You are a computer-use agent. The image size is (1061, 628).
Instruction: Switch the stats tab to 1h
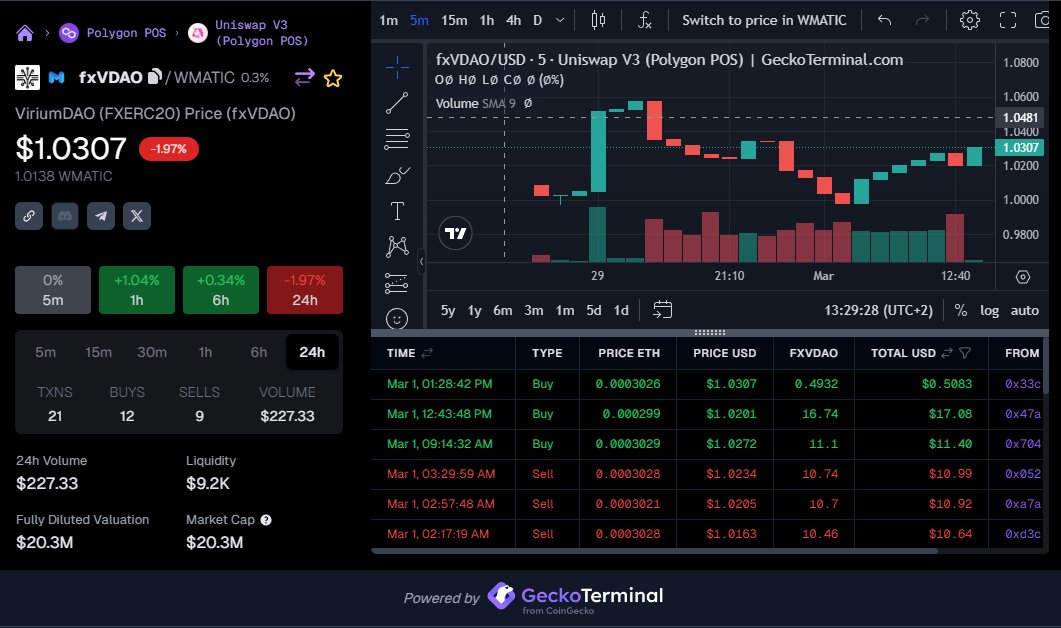click(x=205, y=352)
